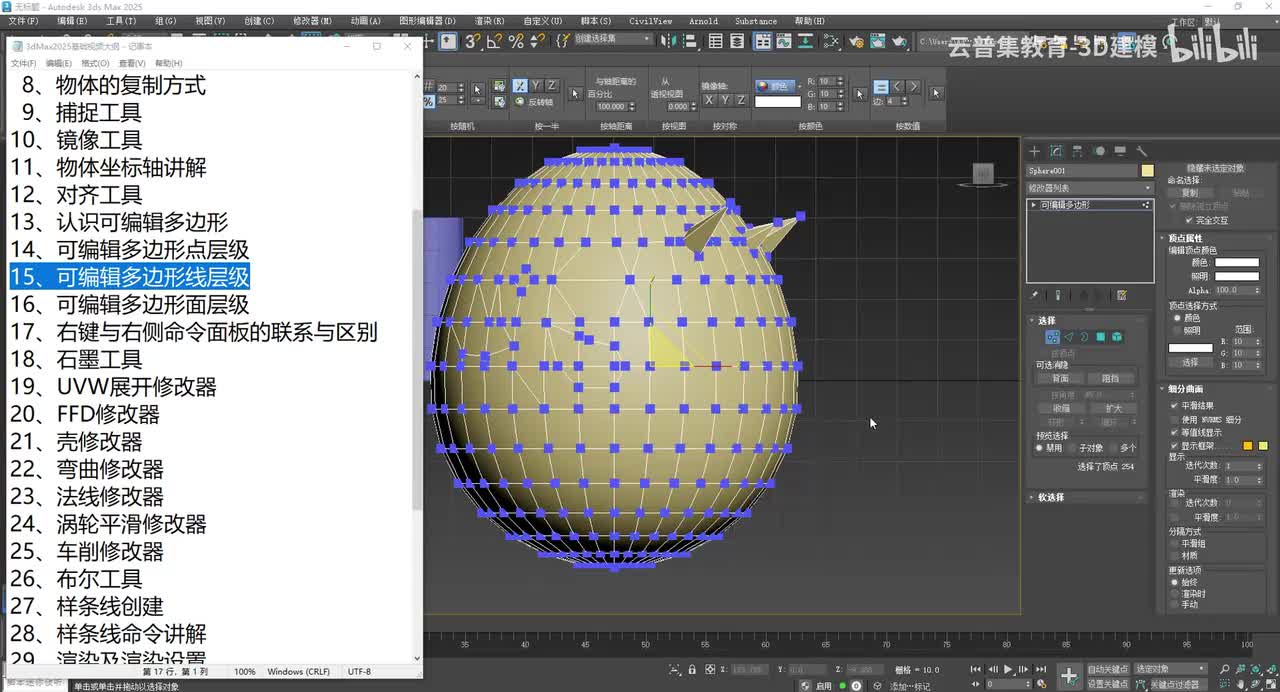The height and width of the screenshot is (692, 1280).
Task: Click the 扩大 grow selection button
Action: [x=1112, y=408]
